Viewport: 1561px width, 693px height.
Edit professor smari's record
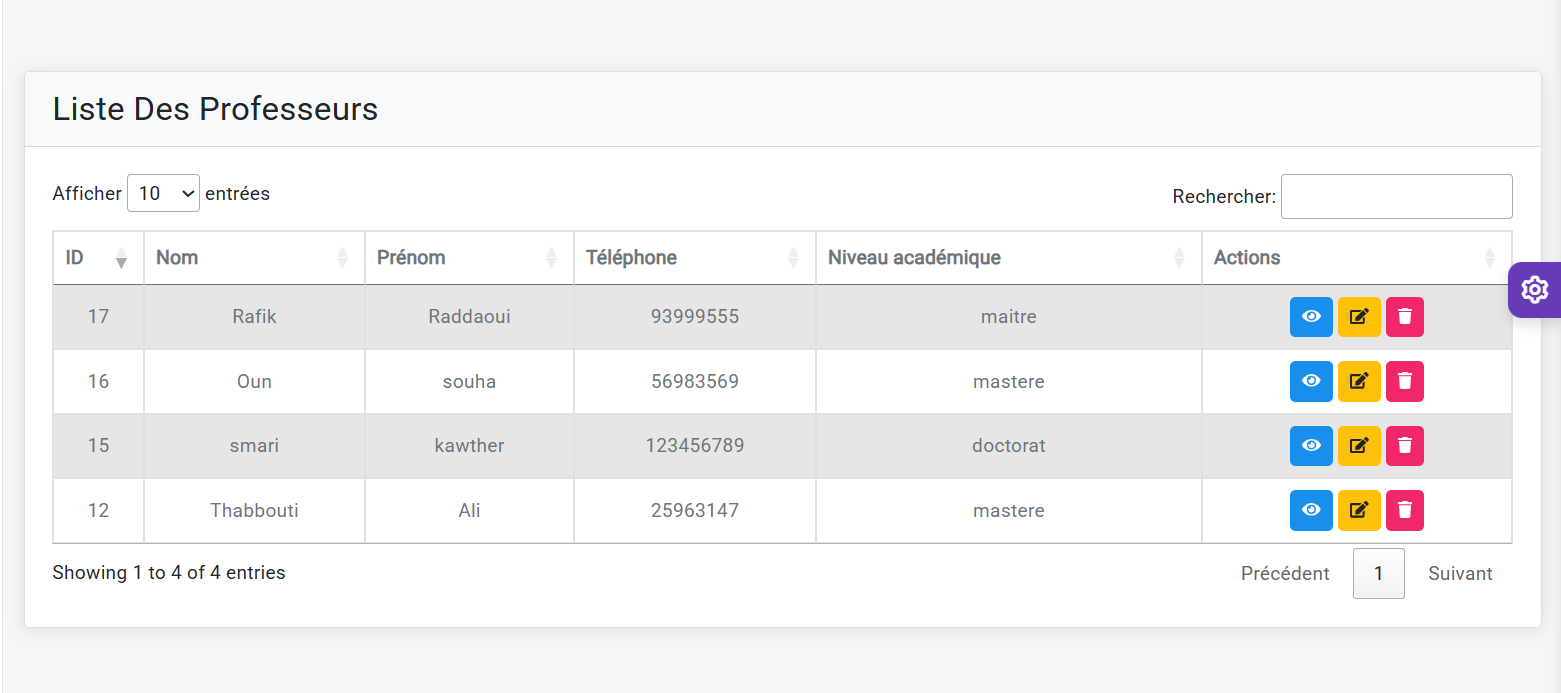[1358, 446]
